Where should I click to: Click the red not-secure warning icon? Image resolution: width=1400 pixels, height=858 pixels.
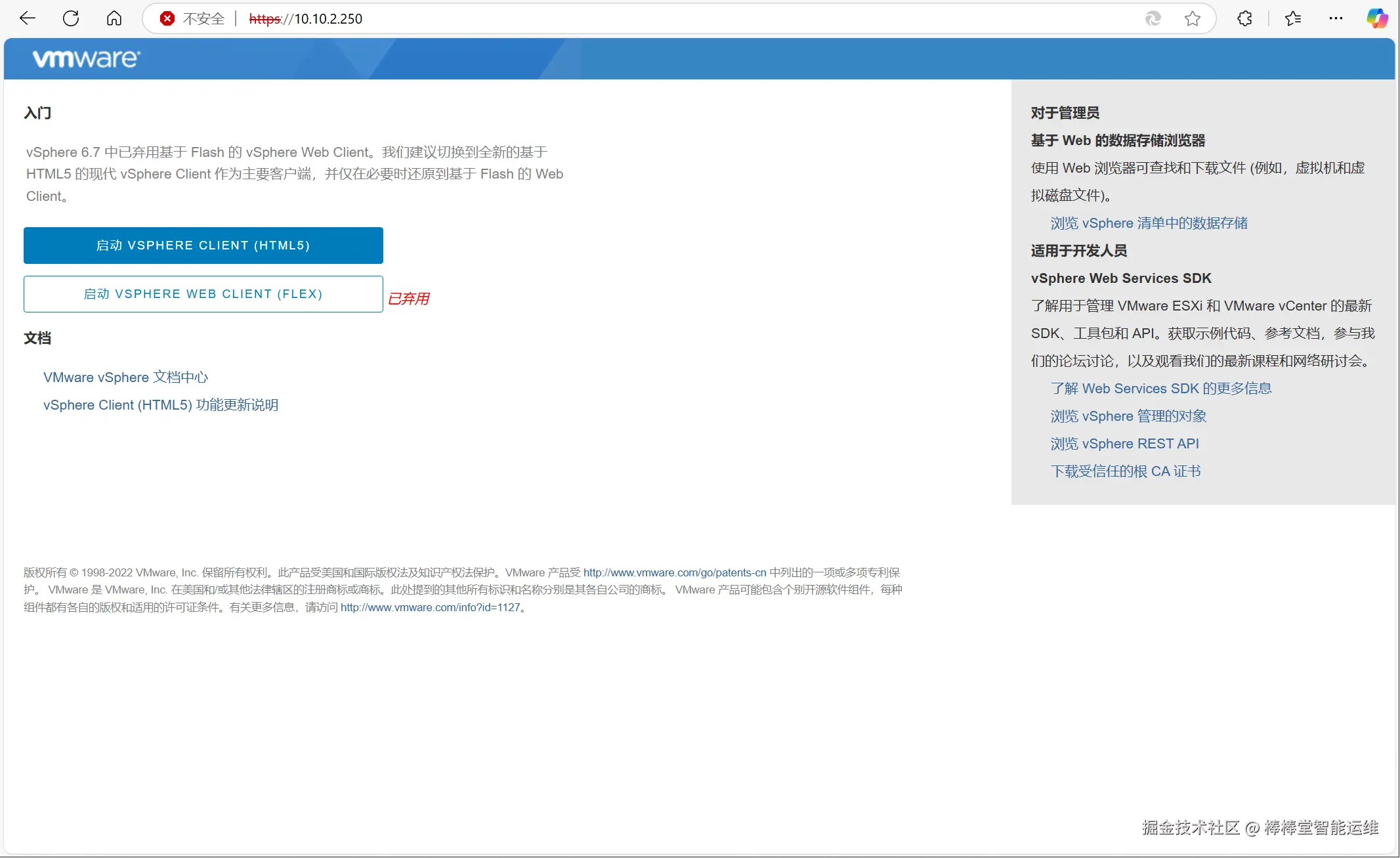(167, 18)
